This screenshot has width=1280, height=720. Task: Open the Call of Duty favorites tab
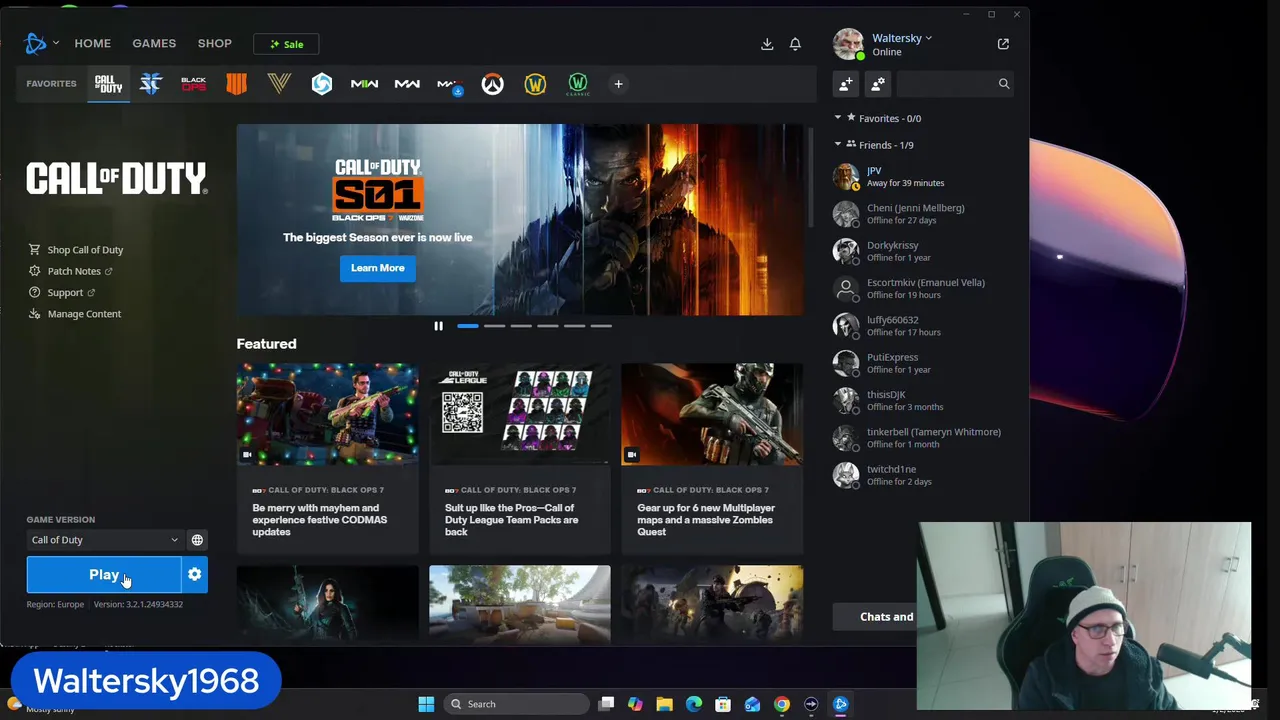pyautogui.click(x=108, y=84)
